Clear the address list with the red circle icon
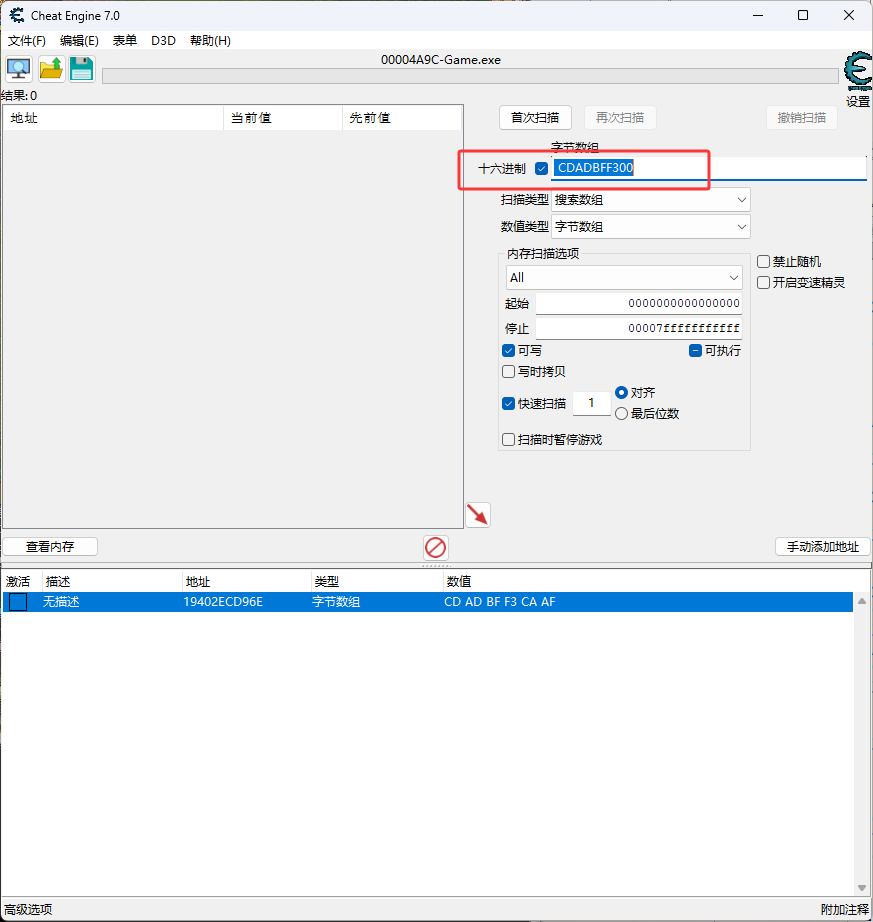Screen dimensions: 873x922 point(436,547)
